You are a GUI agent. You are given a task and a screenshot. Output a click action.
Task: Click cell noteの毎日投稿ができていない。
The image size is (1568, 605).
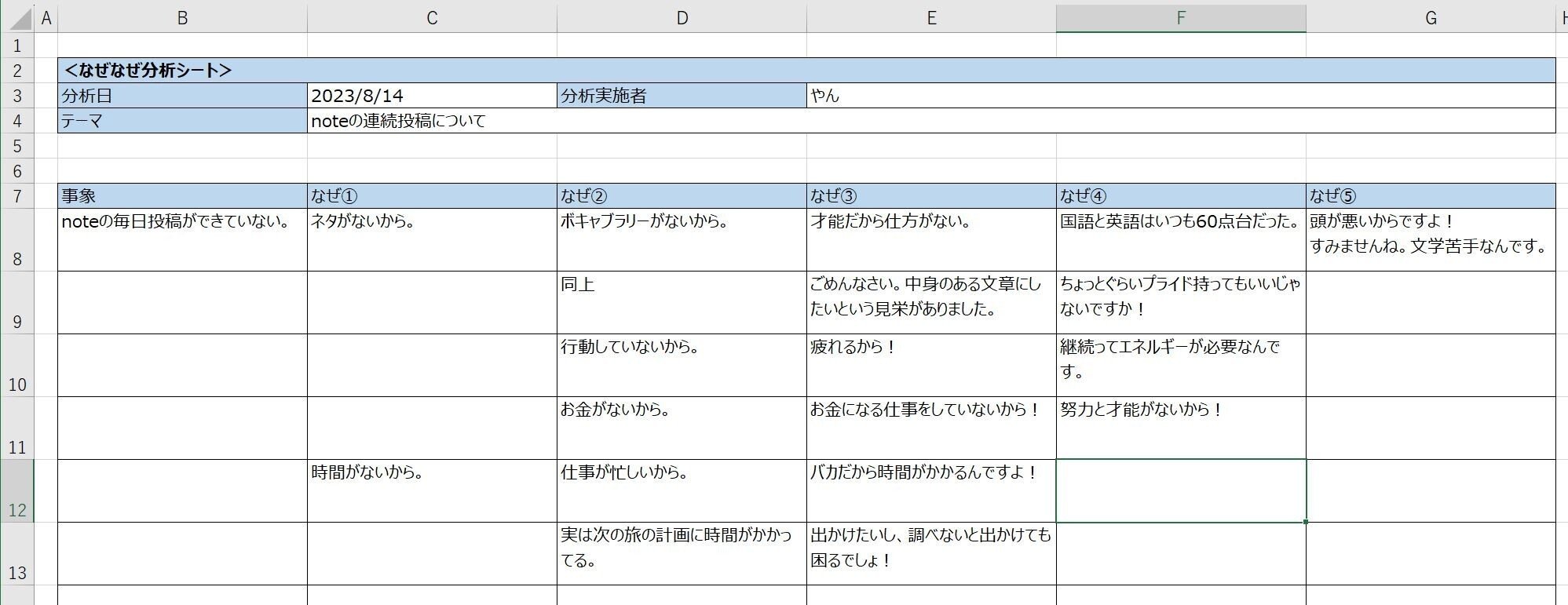click(182, 240)
